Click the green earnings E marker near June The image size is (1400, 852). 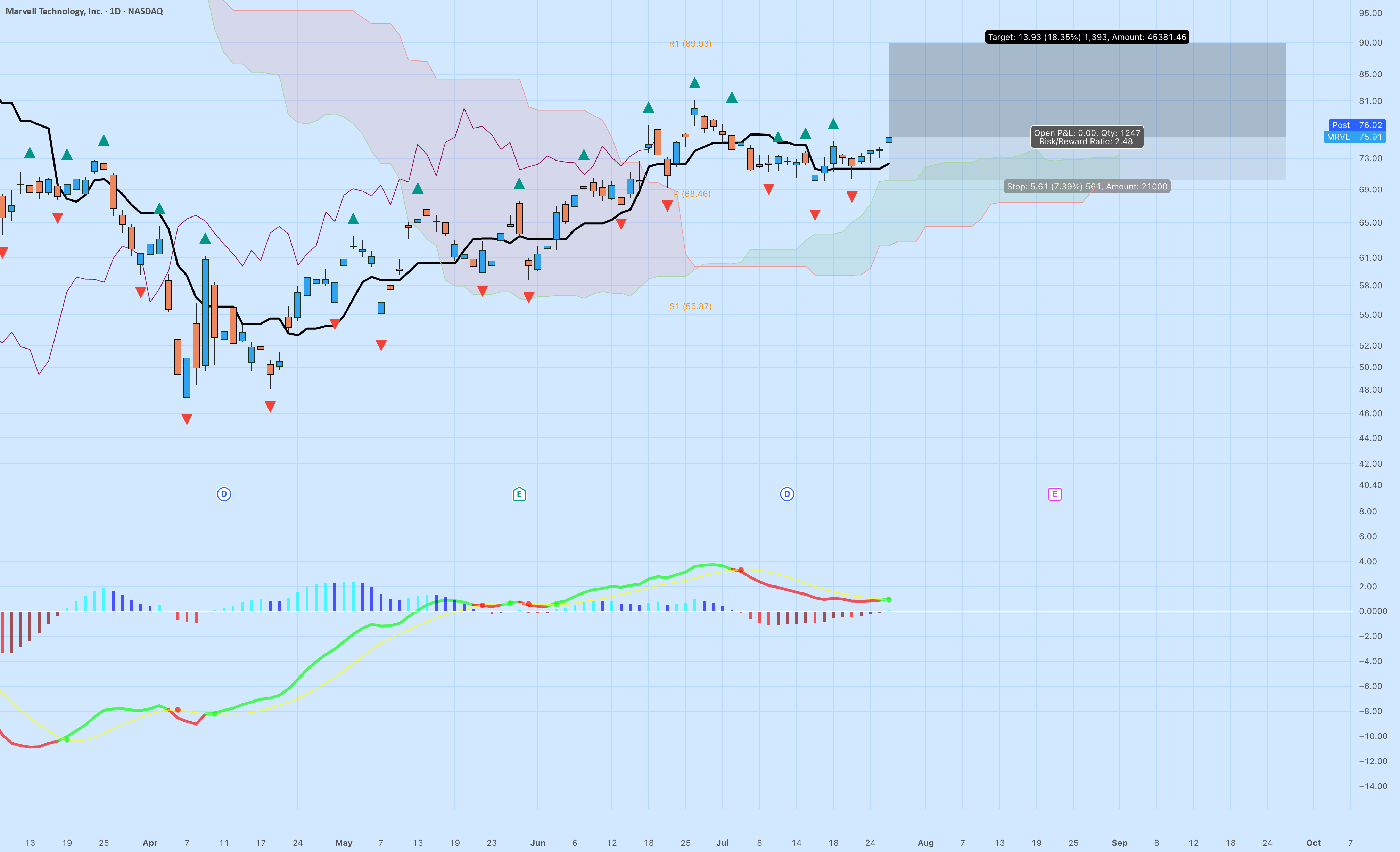(519, 494)
